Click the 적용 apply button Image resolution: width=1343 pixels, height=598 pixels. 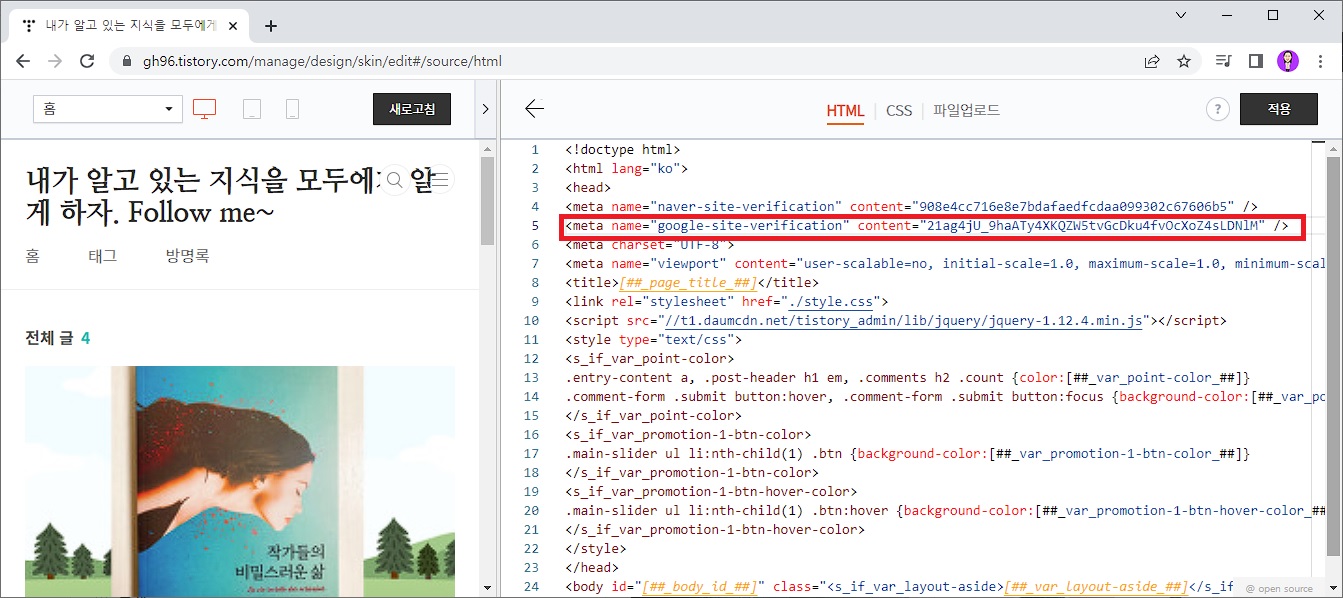pos(1279,109)
